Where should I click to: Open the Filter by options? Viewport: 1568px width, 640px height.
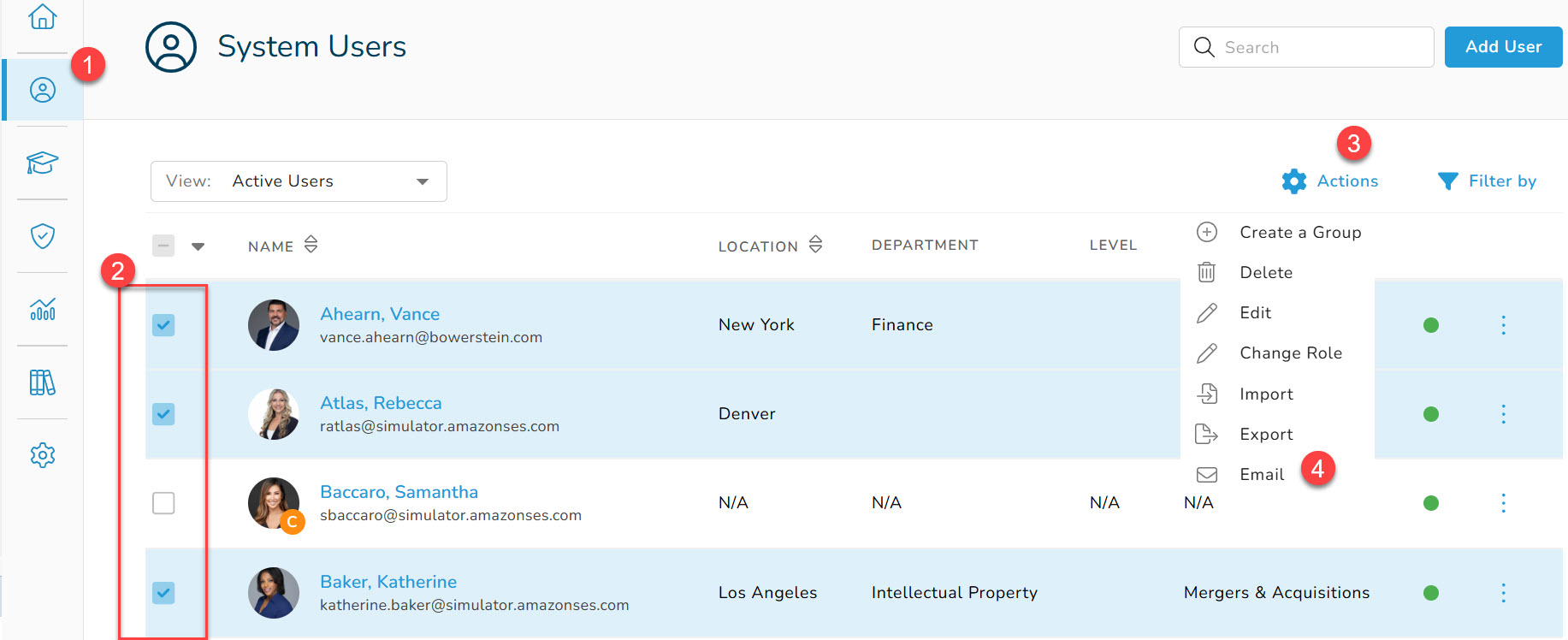coord(1487,181)
